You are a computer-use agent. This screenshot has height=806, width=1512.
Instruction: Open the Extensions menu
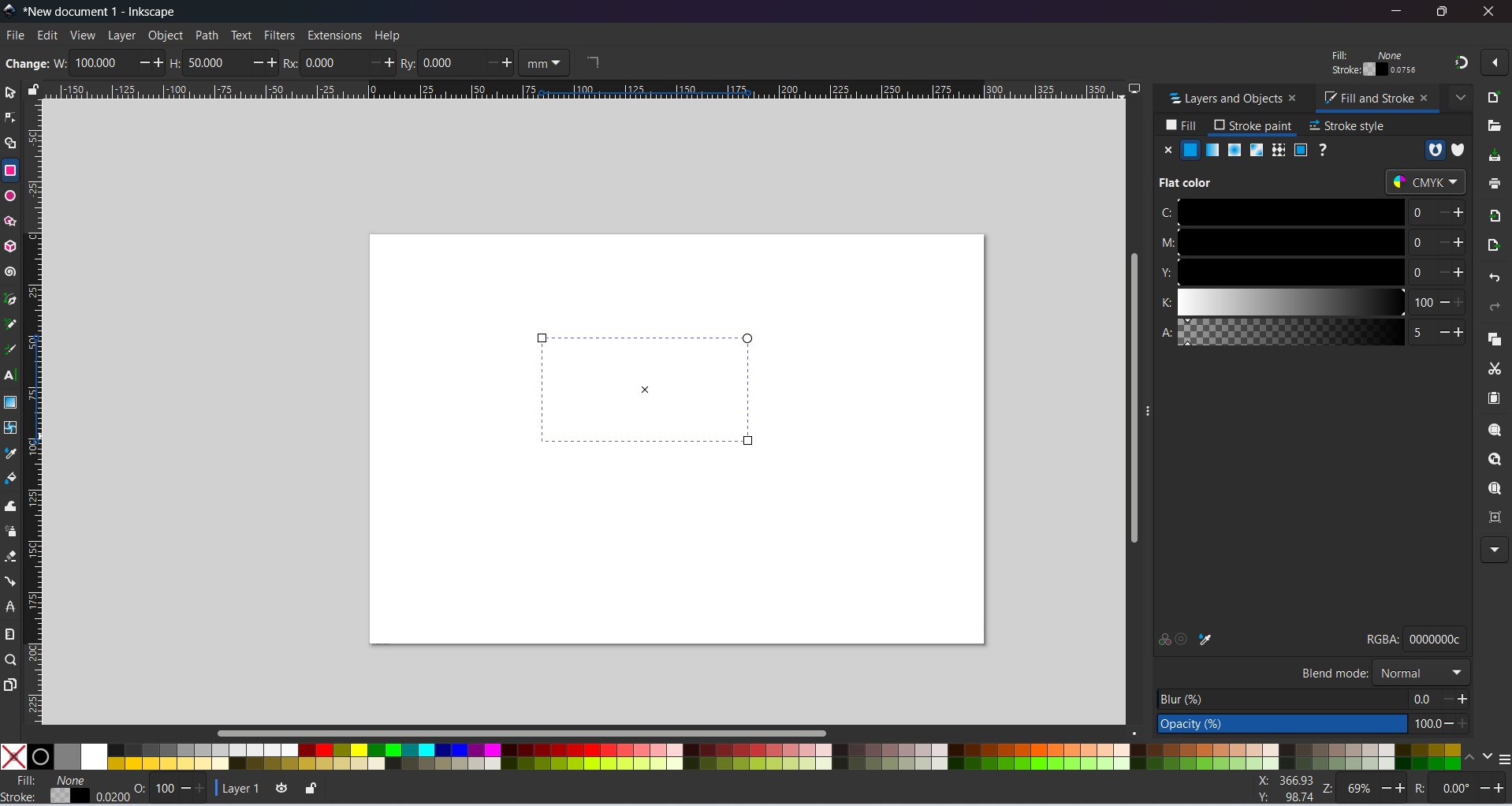[x=334, y=35]
